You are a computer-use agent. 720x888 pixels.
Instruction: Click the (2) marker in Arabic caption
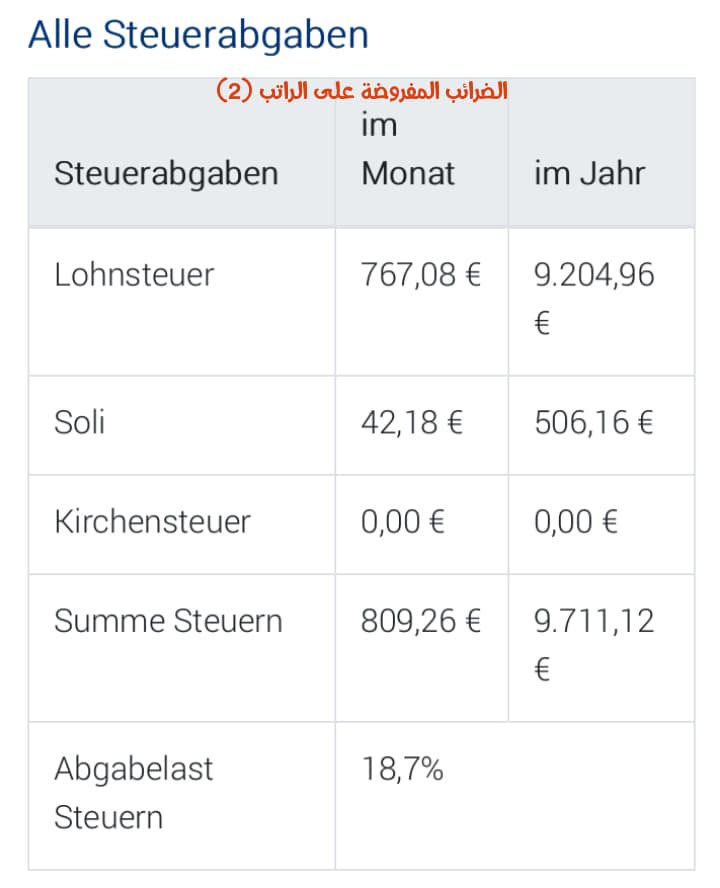[x=234, y=91]
